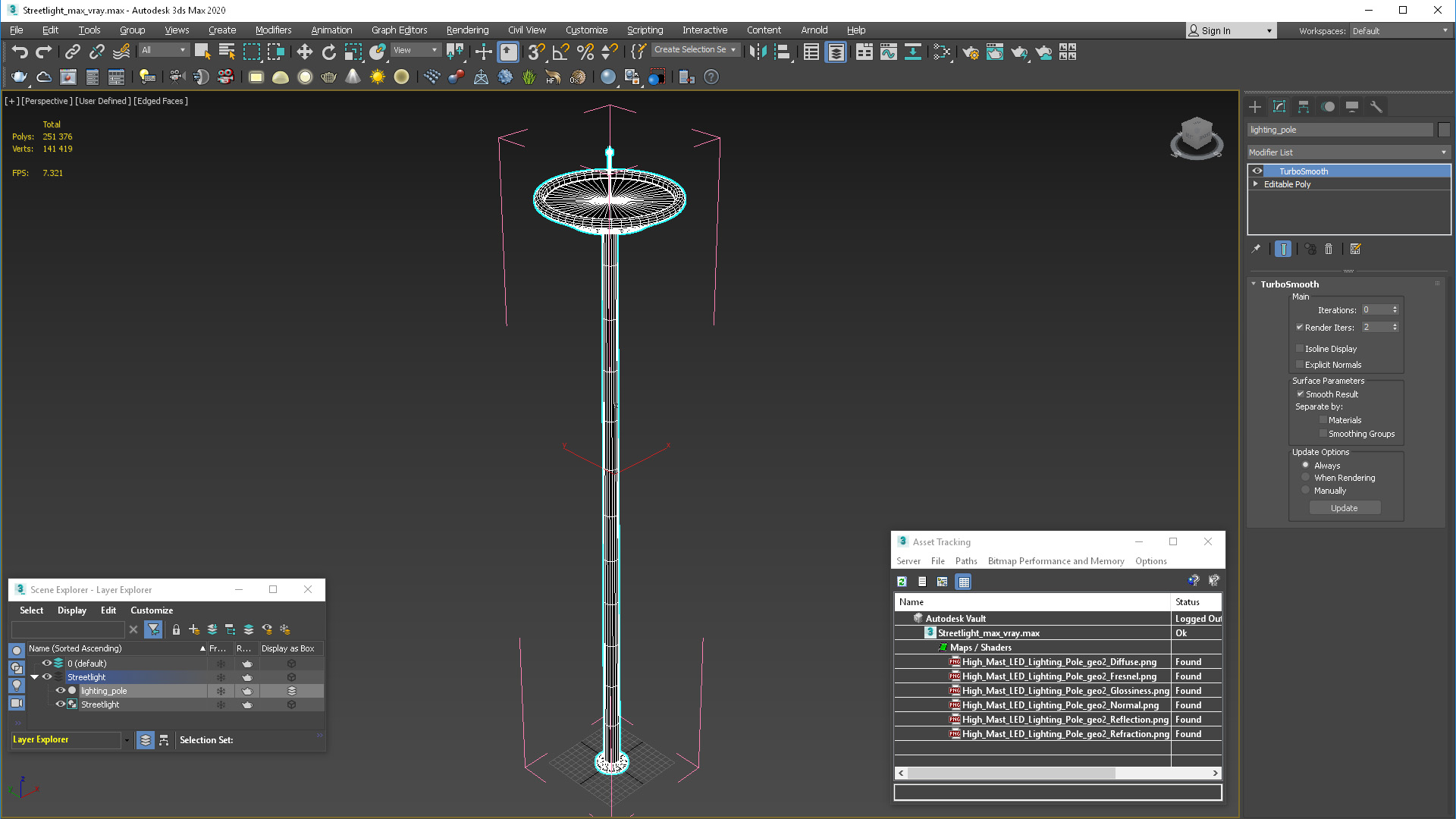This screenshot has height=819, width=1456.
Task: Open the Rendering menu
Action: 467,30
